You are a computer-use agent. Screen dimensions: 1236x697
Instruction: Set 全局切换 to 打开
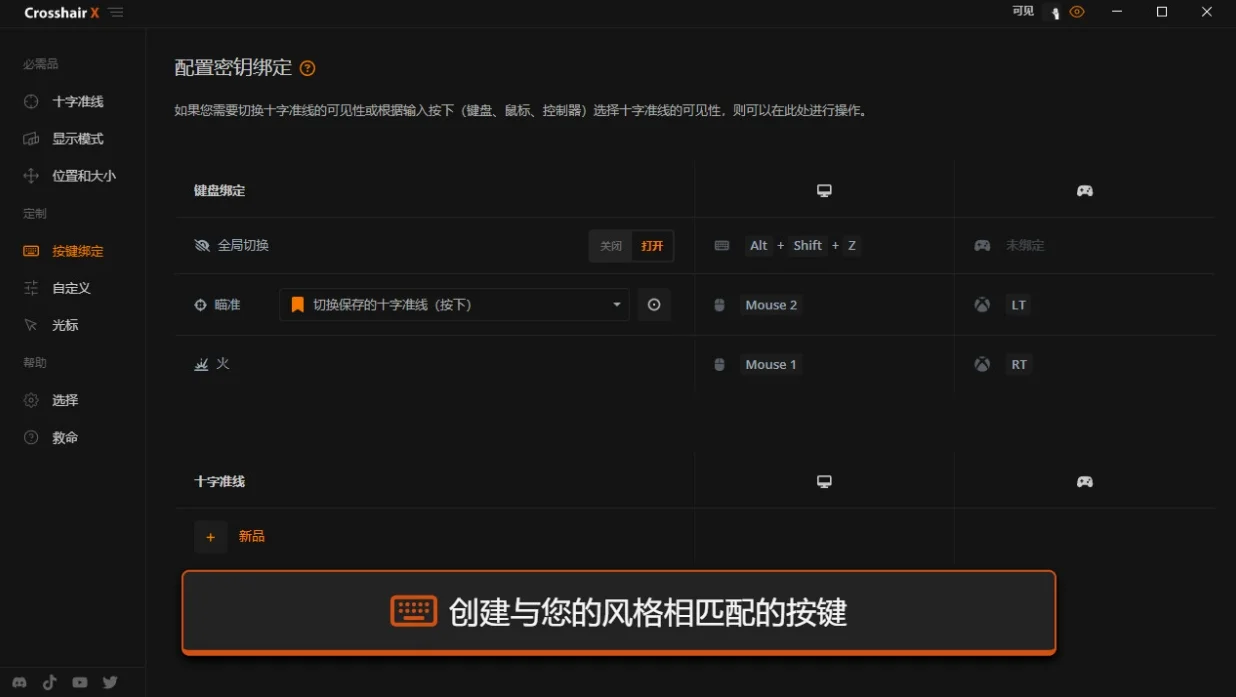[653, 246]
